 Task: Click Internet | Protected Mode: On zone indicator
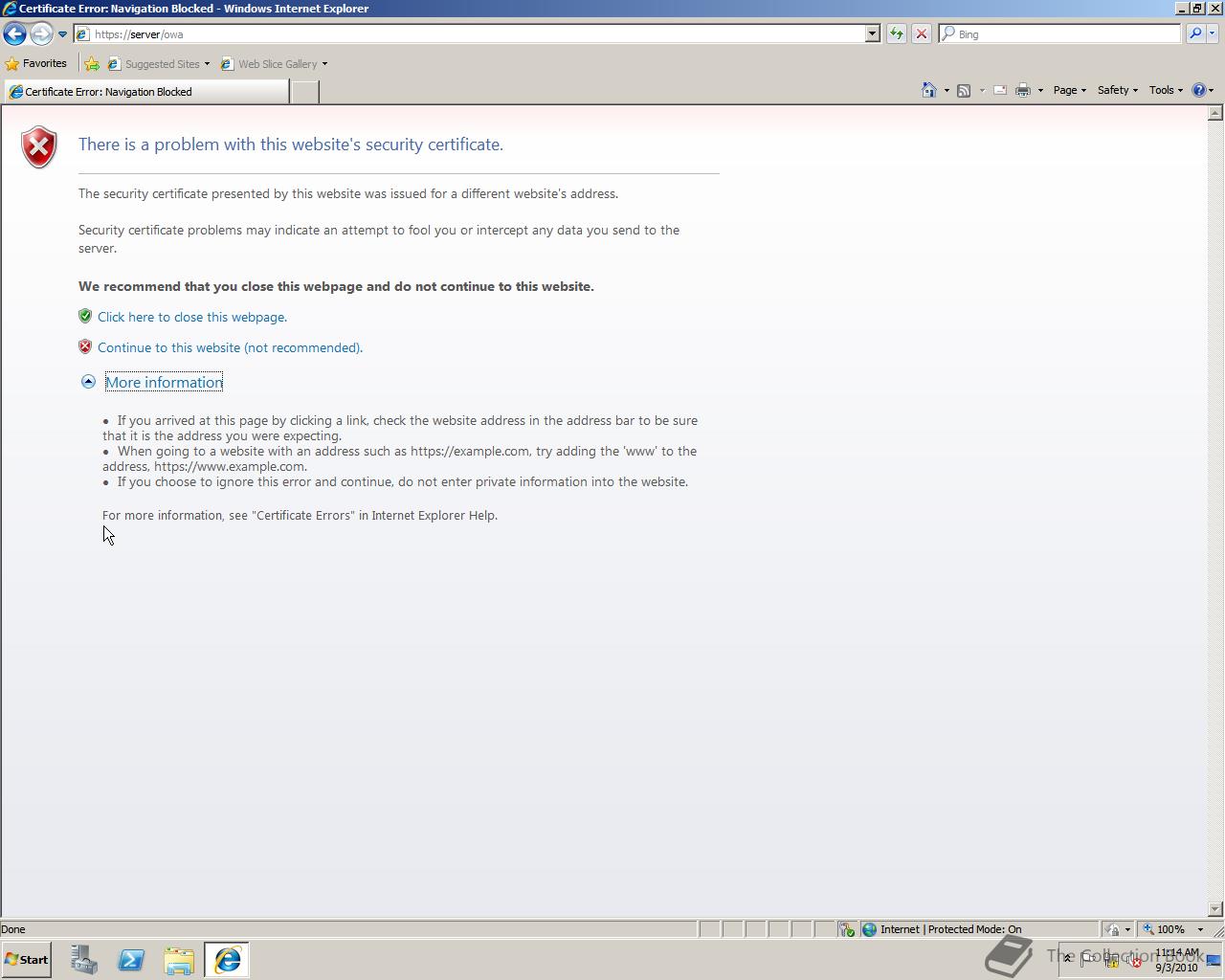[979, 929]
